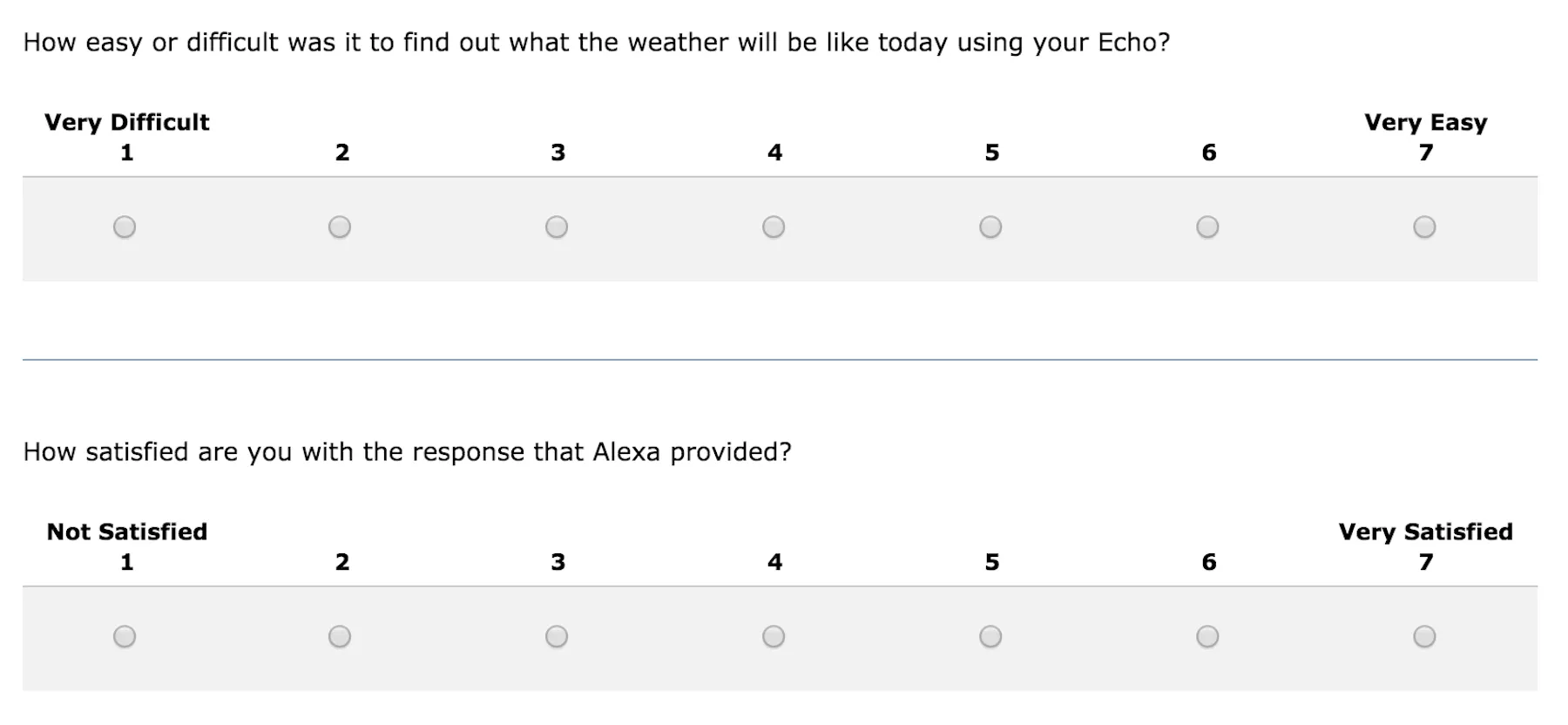Click the Very Satisfied scale label
Image resolution: width=1568 pixels, height=725 pixels.
[1426, 532]
